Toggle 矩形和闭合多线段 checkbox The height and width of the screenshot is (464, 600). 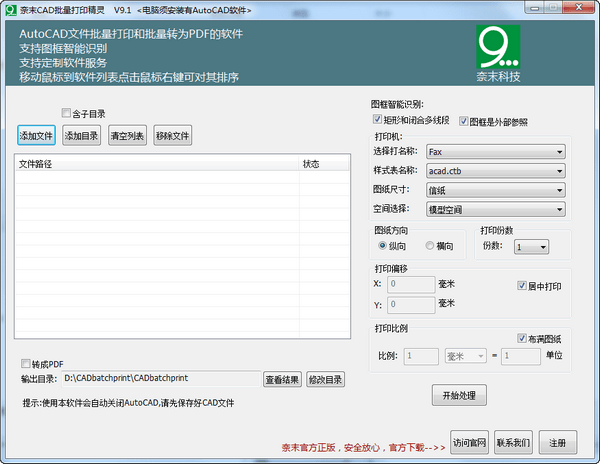(377, 121)
